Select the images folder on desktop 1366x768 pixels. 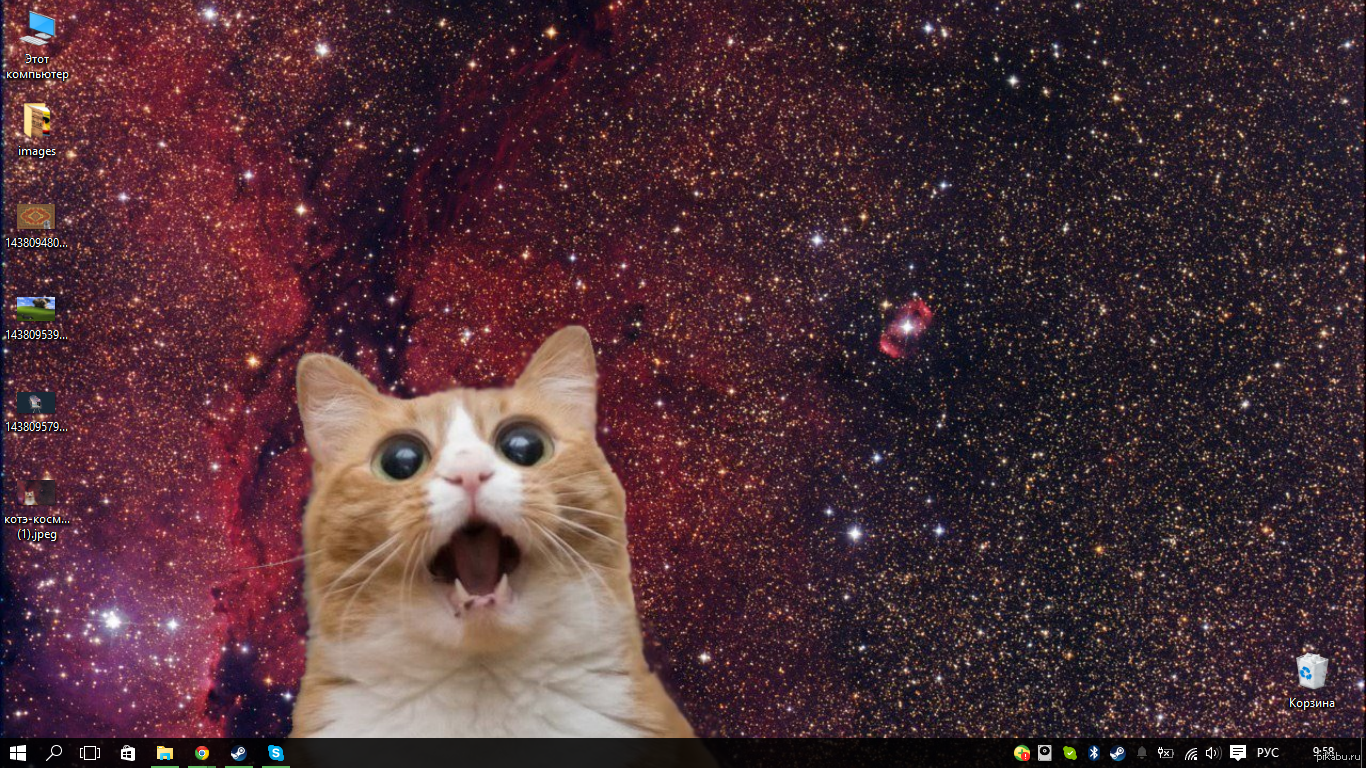pyautogui.click(x=37, y=130)
